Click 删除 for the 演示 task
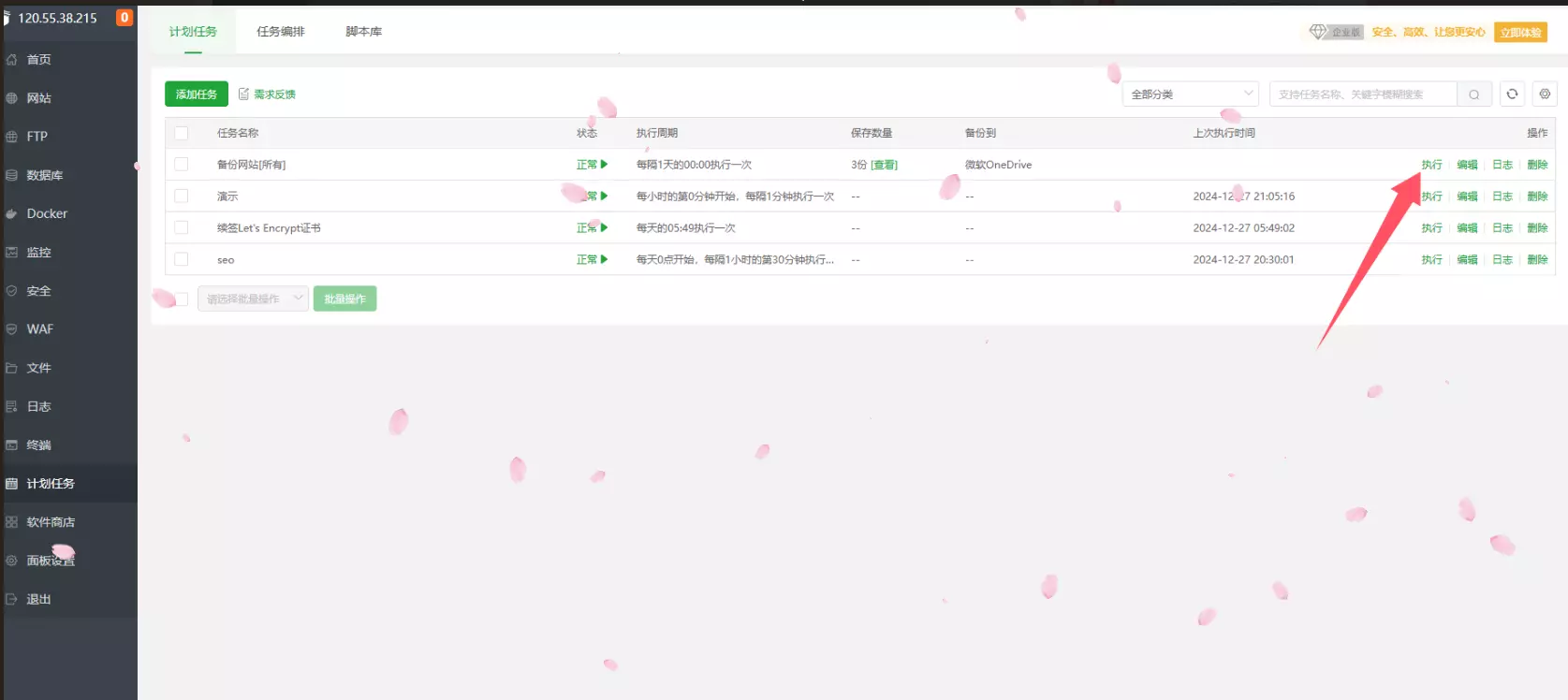The image size is (1568, 700). (x=1537, y=197)
